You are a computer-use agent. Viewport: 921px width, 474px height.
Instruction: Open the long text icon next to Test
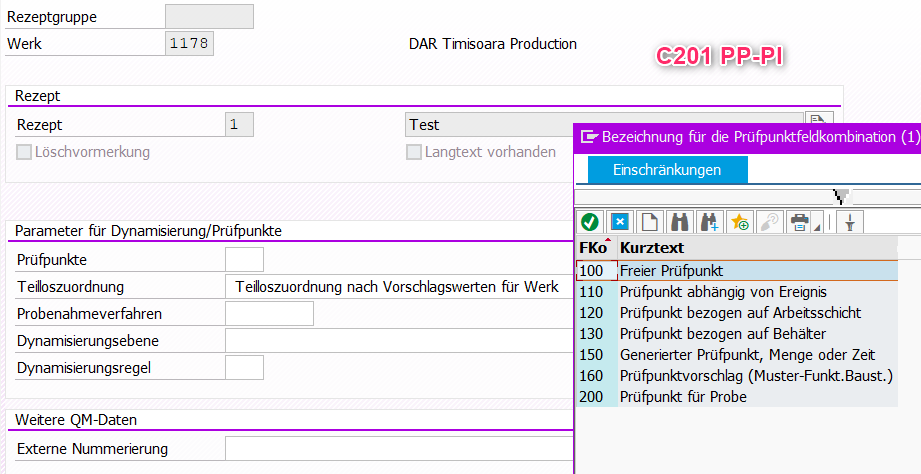(820, 124)
